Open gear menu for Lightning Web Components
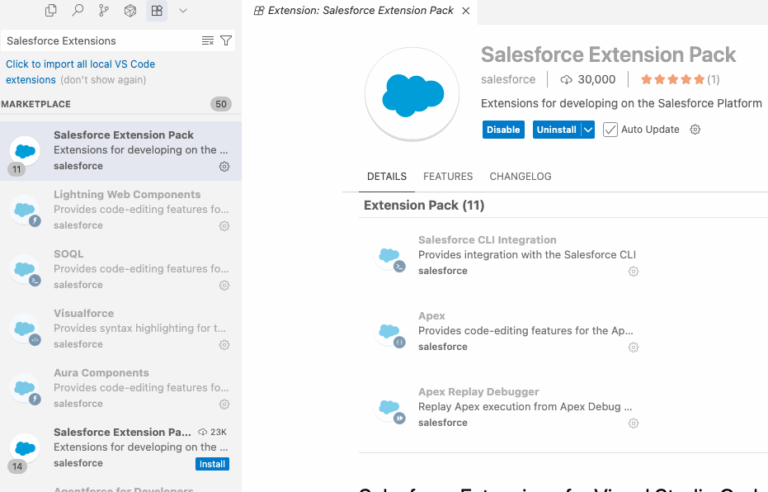 224,226
